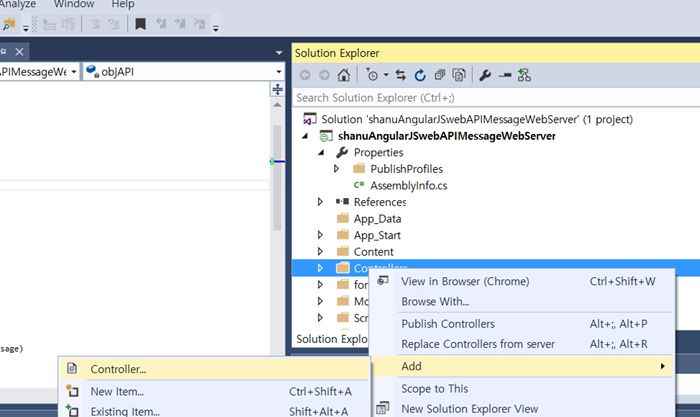Open the Help menu
Screen dimensions: 700x417
click(123, 4)
